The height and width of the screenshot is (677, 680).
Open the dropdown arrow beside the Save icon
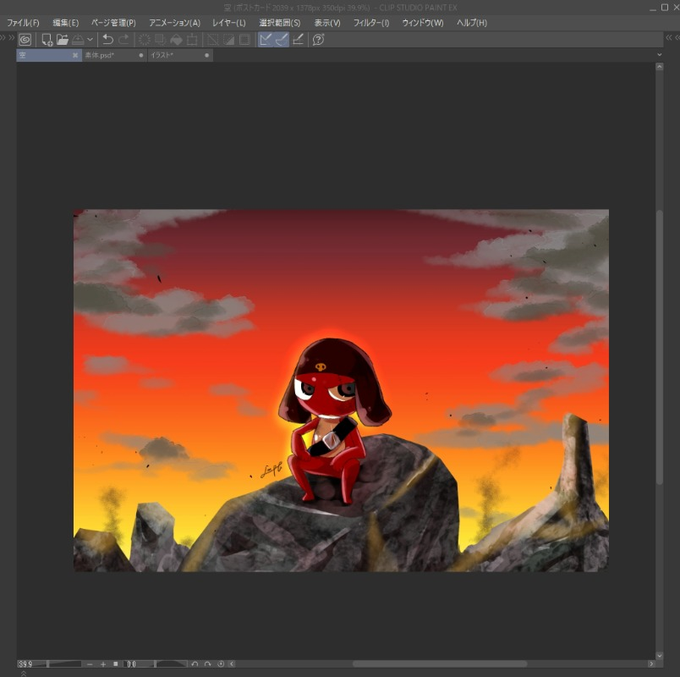[x=90, y=40]
